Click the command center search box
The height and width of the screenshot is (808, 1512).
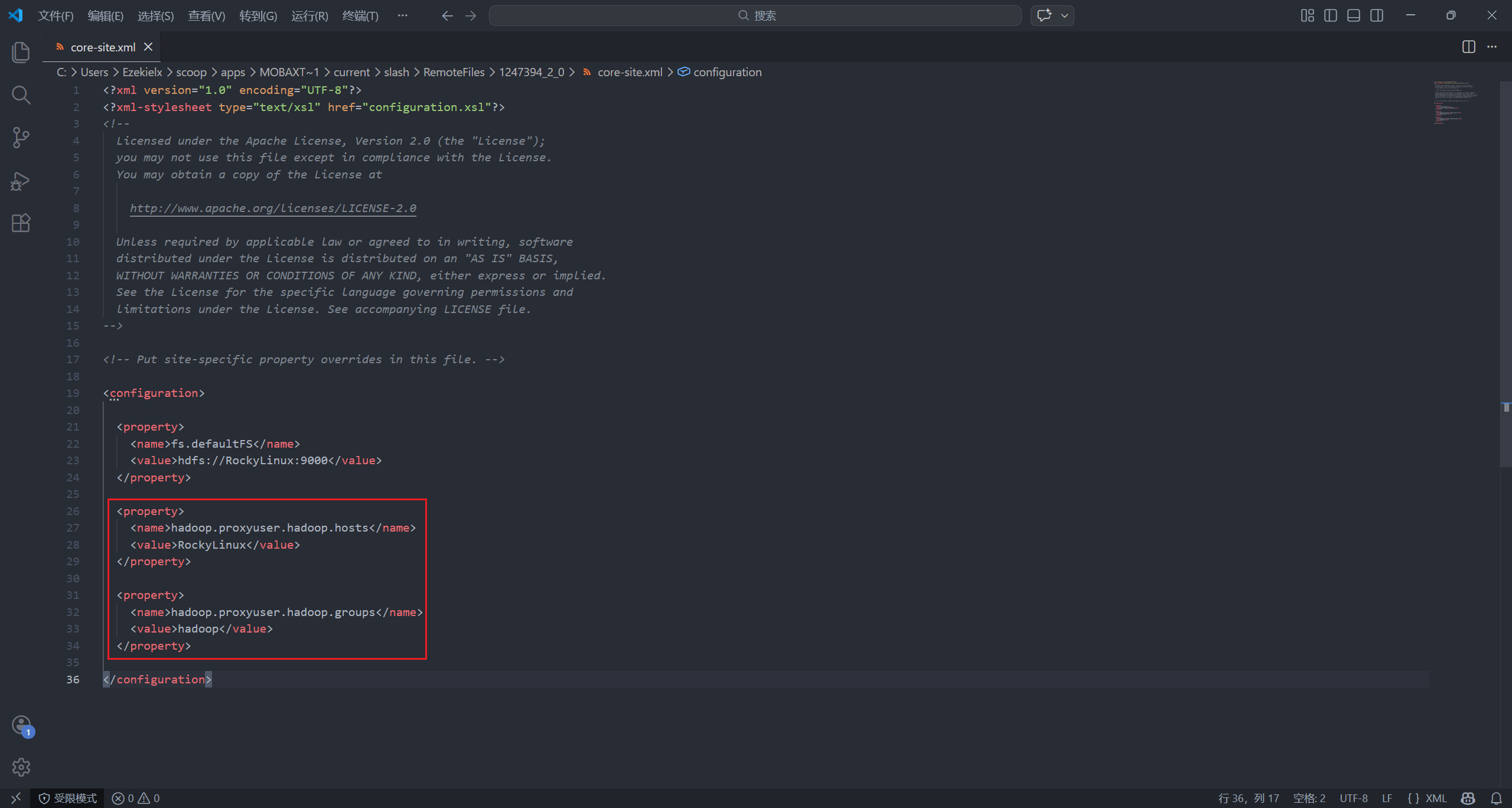tap(755, 15)
